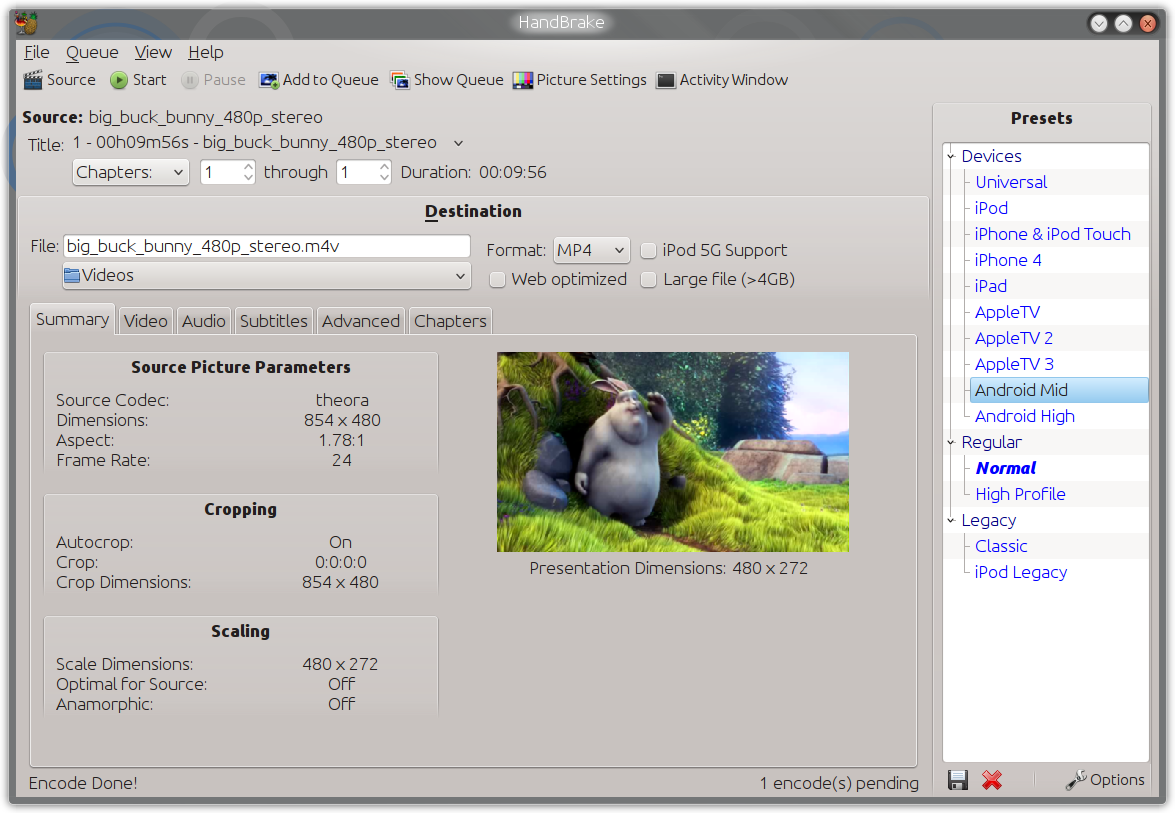Click the start chapter number field
The height and width of the screenshot is (813, 1175).
coord(222,172)
